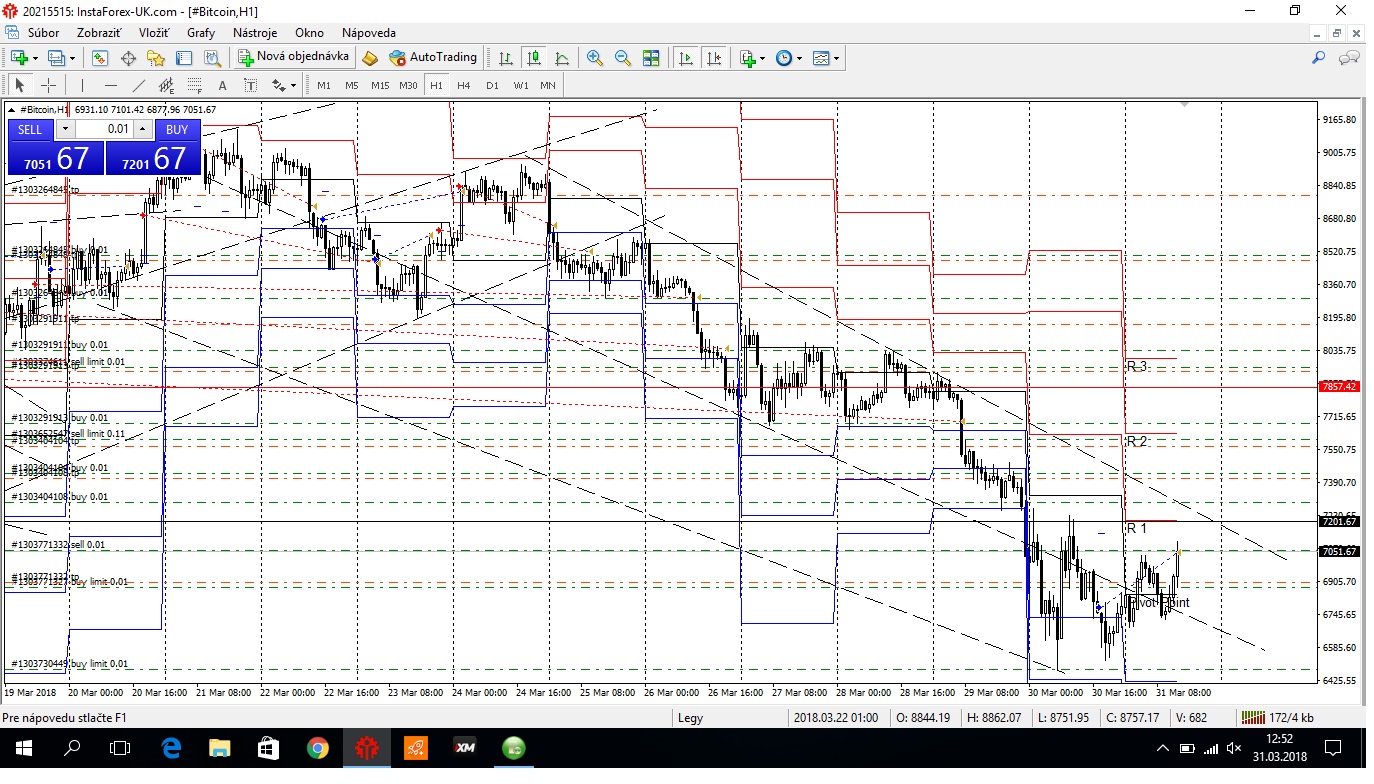Click the lot volume 0.01 field
This screenshot has width=1374, height=784.
(x=104, y=129)
